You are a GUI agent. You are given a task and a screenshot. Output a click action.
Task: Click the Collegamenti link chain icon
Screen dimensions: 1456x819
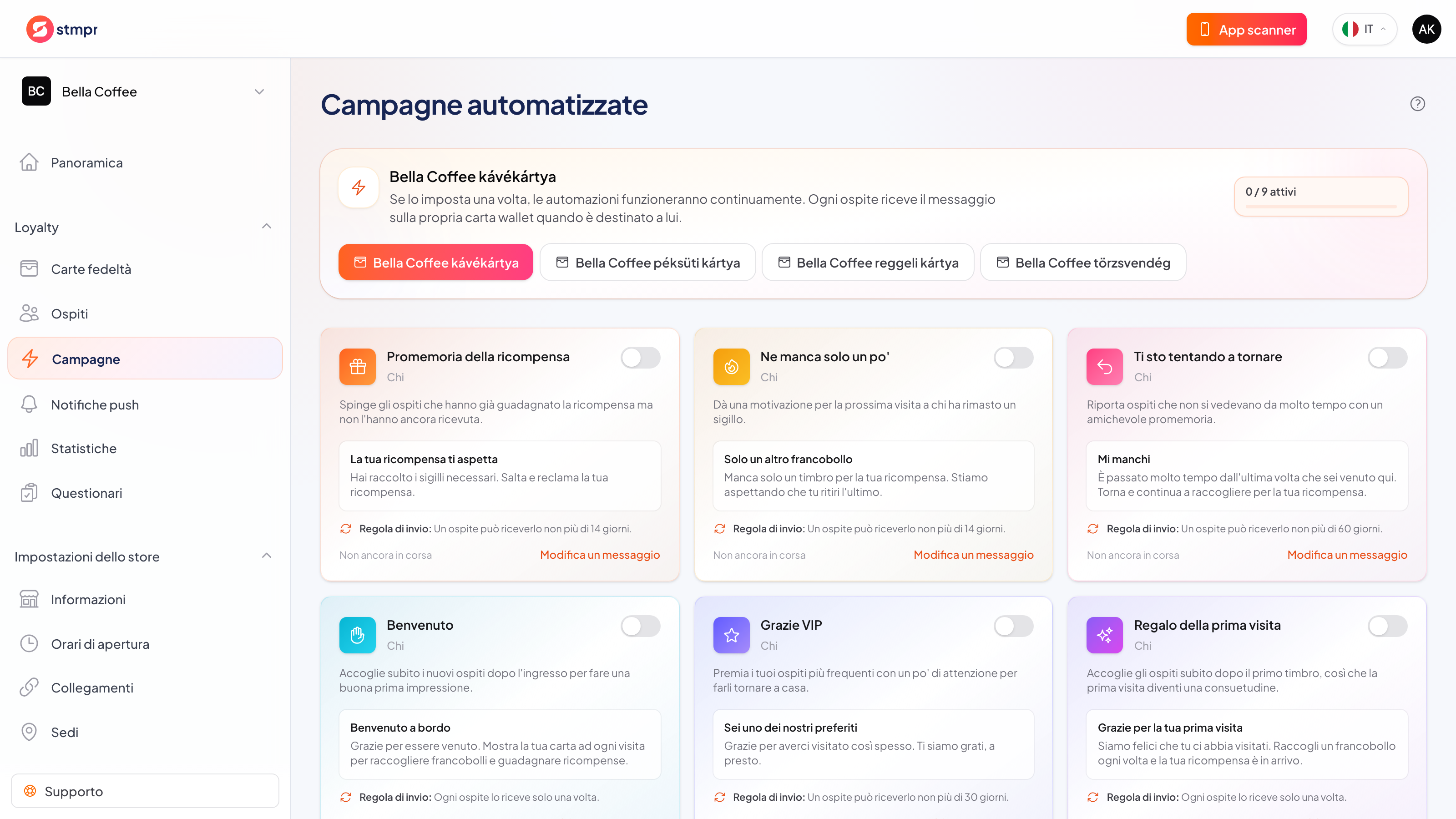click(x=29, y=688)
